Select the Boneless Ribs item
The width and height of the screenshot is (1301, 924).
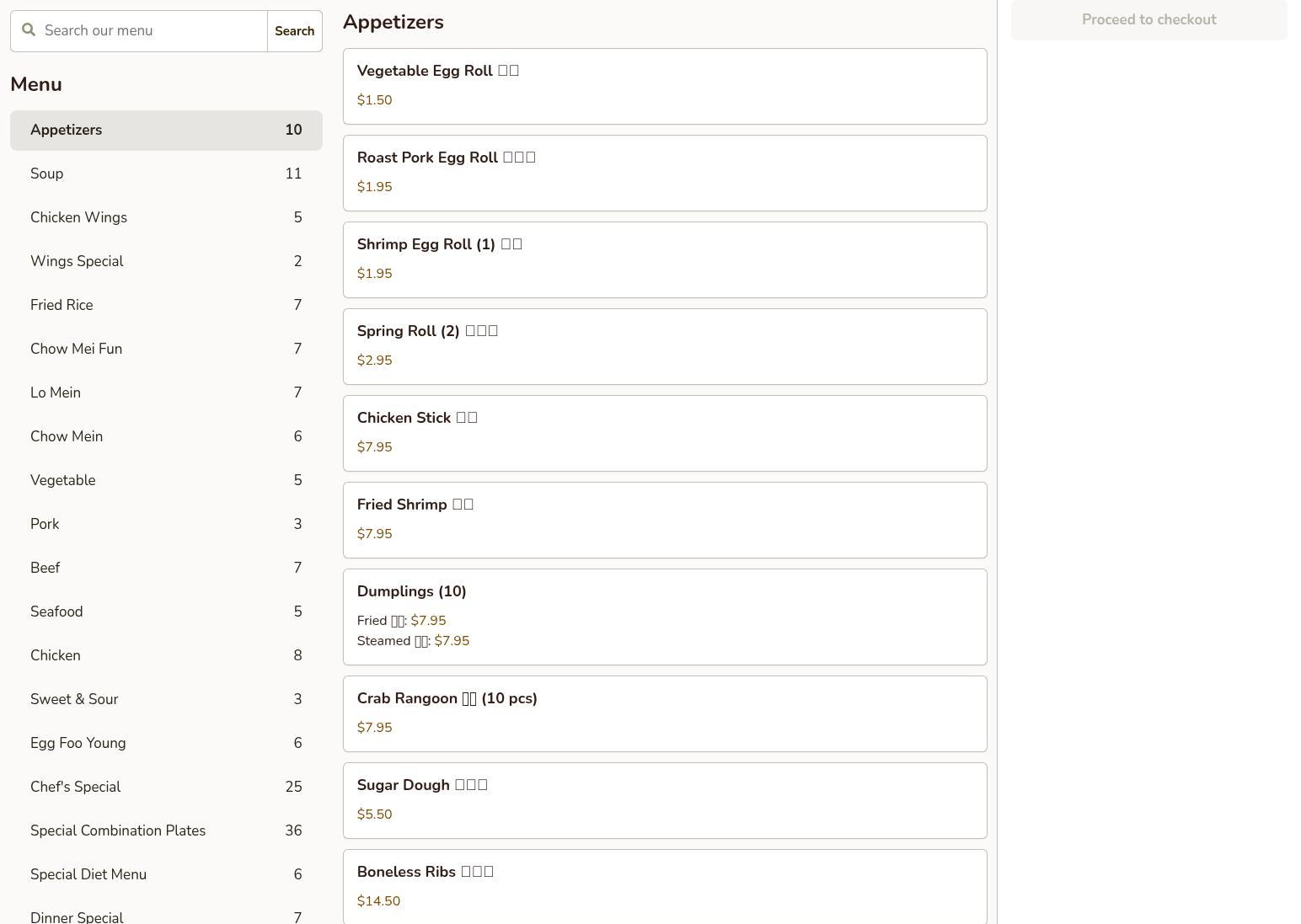pos(665,887)
